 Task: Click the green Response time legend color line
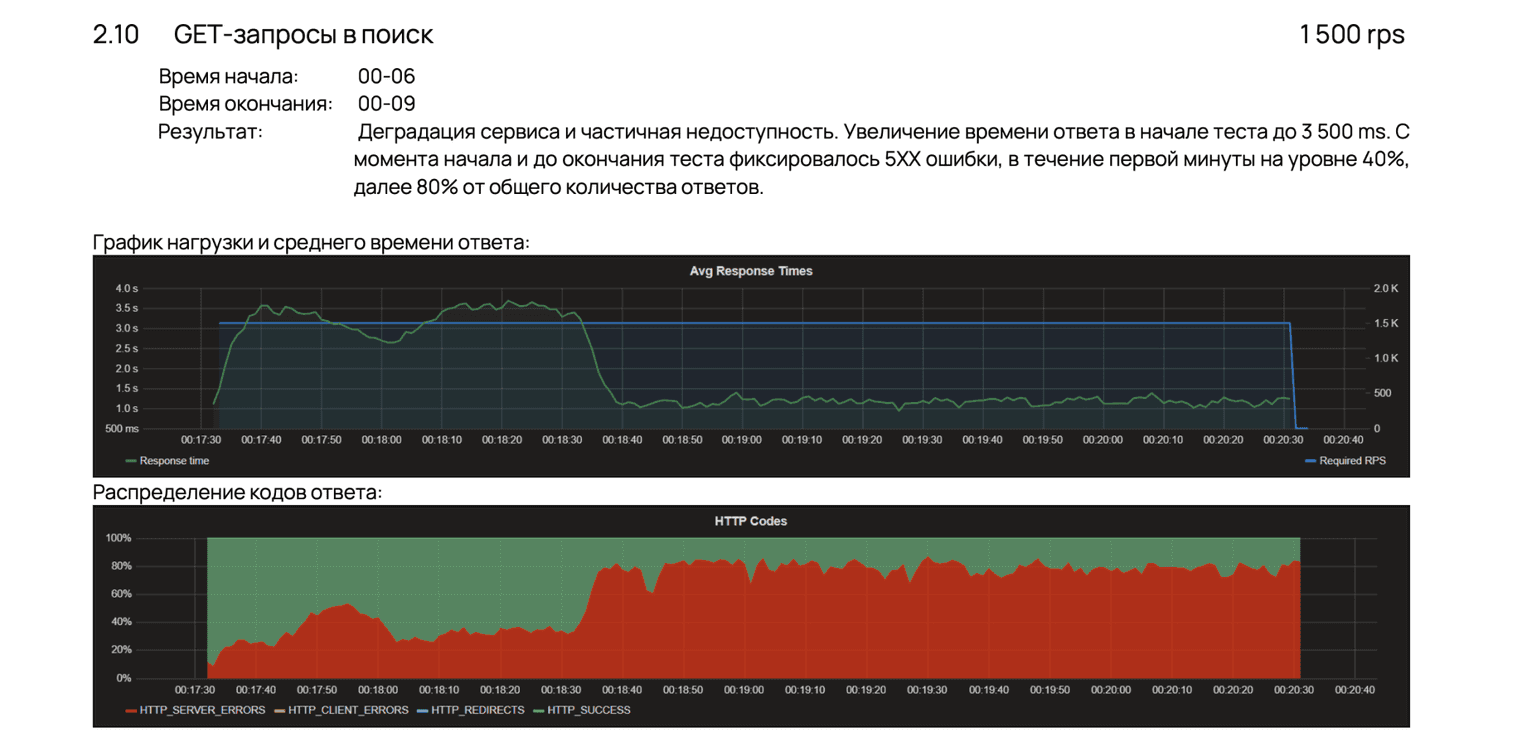click(131, 461)
